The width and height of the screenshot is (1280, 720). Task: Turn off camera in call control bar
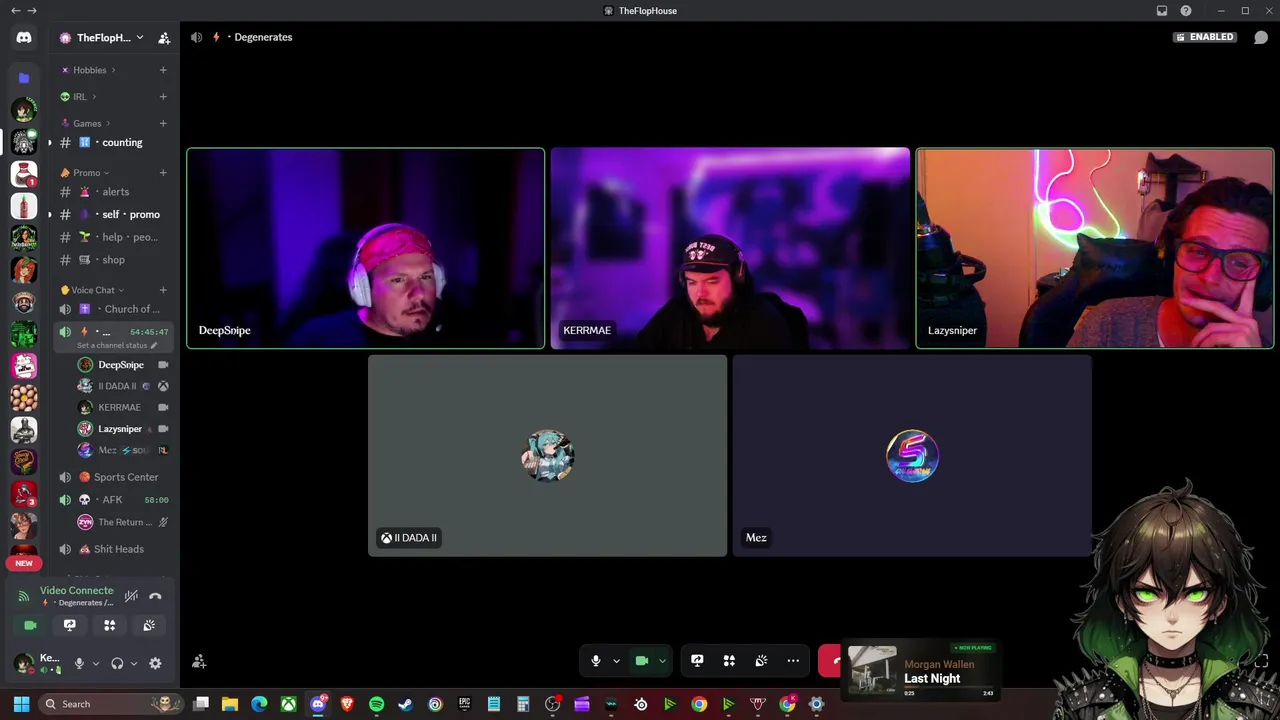[642, 661]
